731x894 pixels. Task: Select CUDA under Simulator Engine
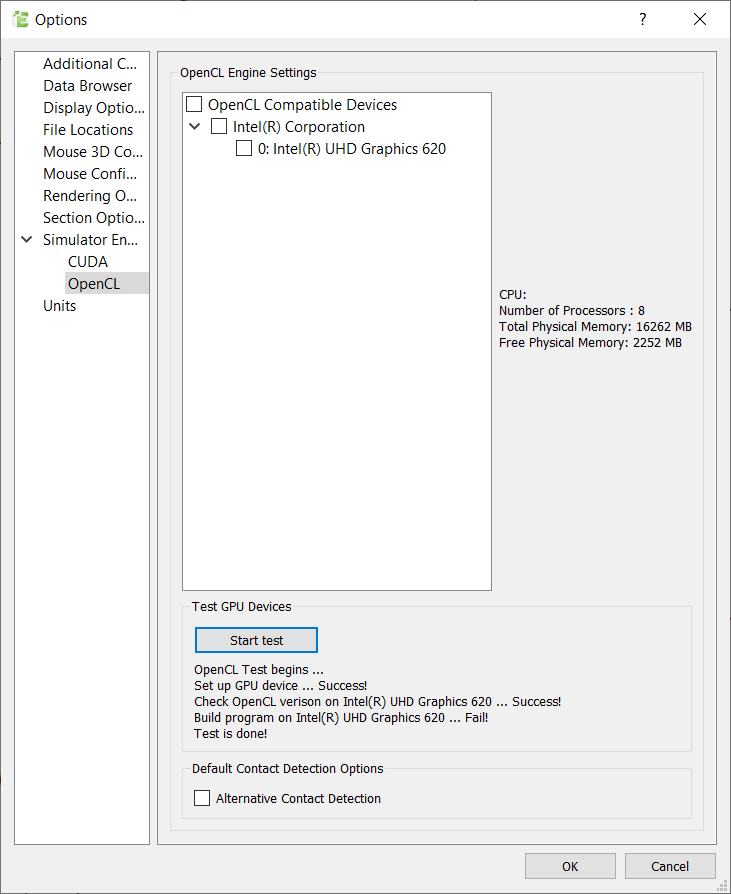(x=88, y=262)
